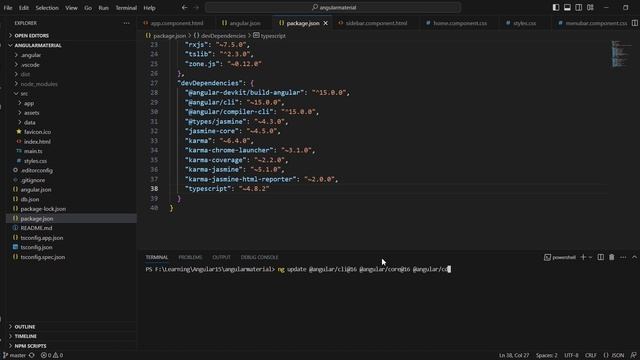The width and height of the screenshot is (640, 360).
Task: Synchronize changes icon in status bar
Action: click(31, 356)
